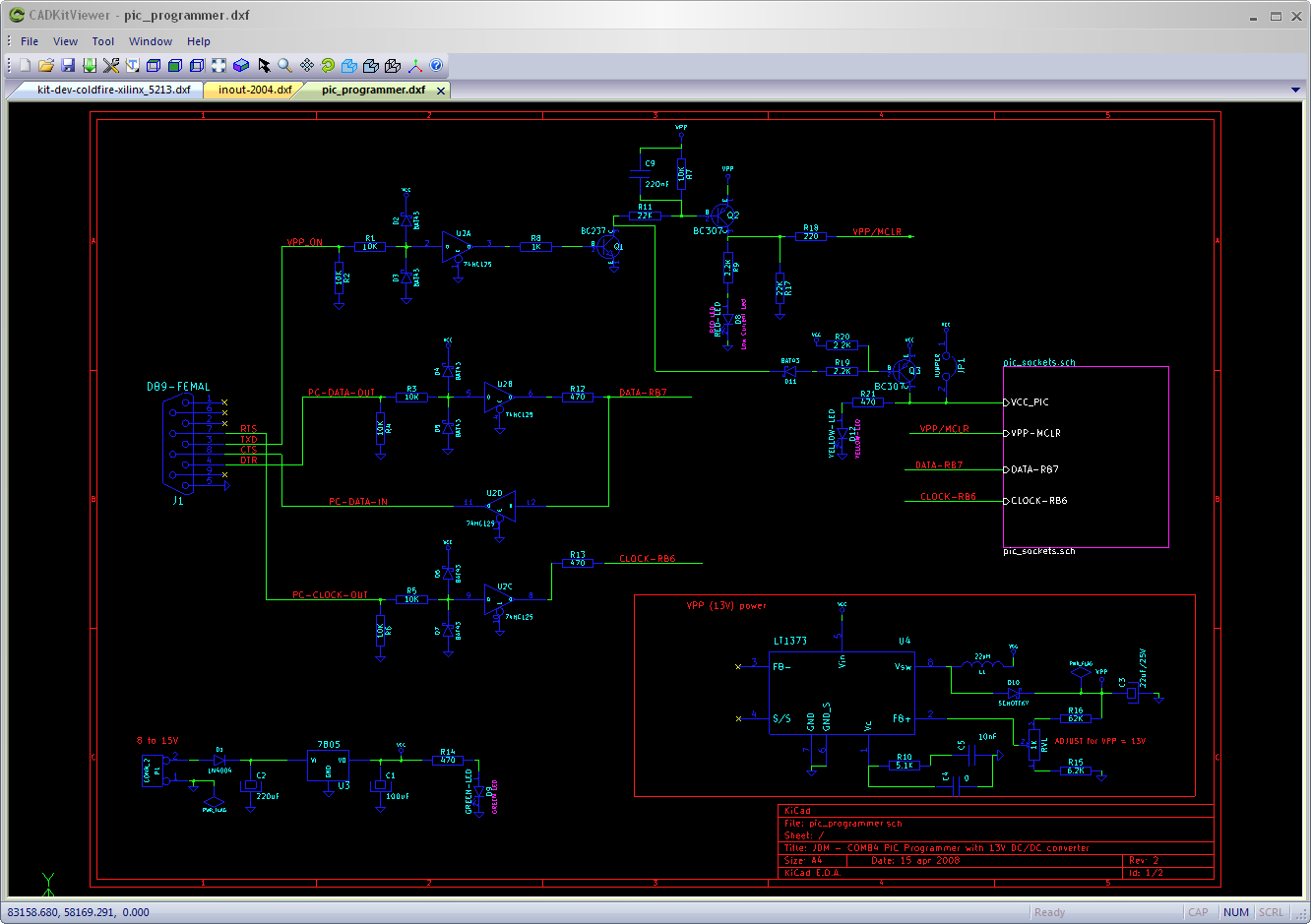The image size is (1311, 924).
Task: Open the Tool menu
Action: tap(103, 41)
